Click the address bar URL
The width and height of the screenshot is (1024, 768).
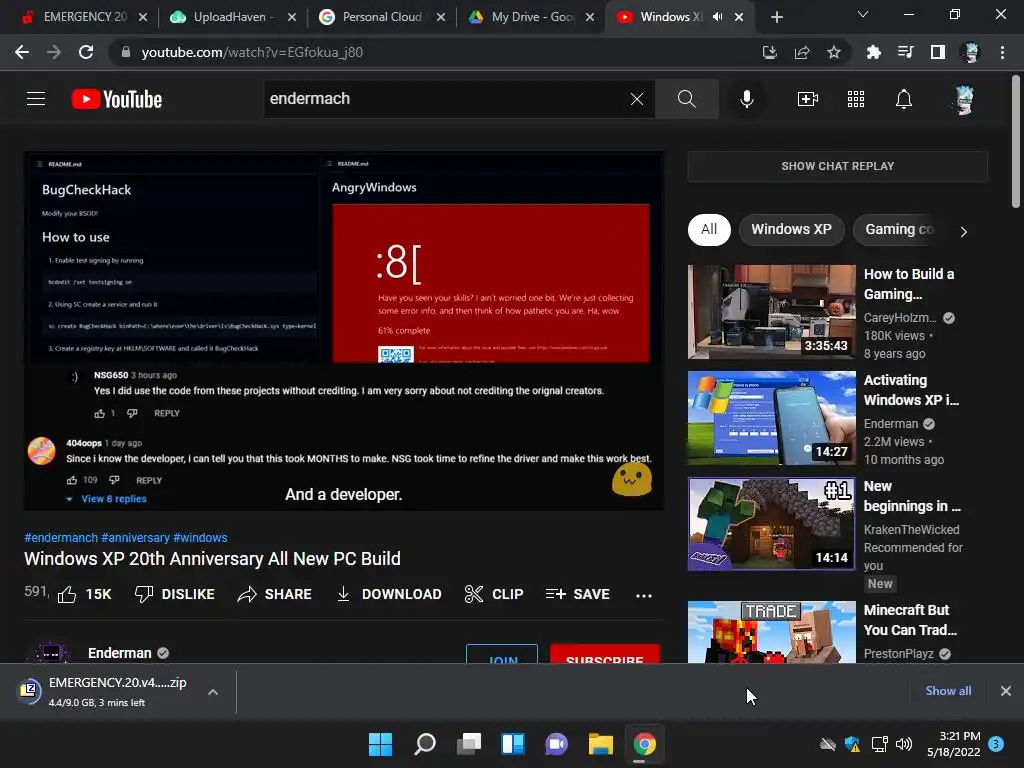point(252,52)
